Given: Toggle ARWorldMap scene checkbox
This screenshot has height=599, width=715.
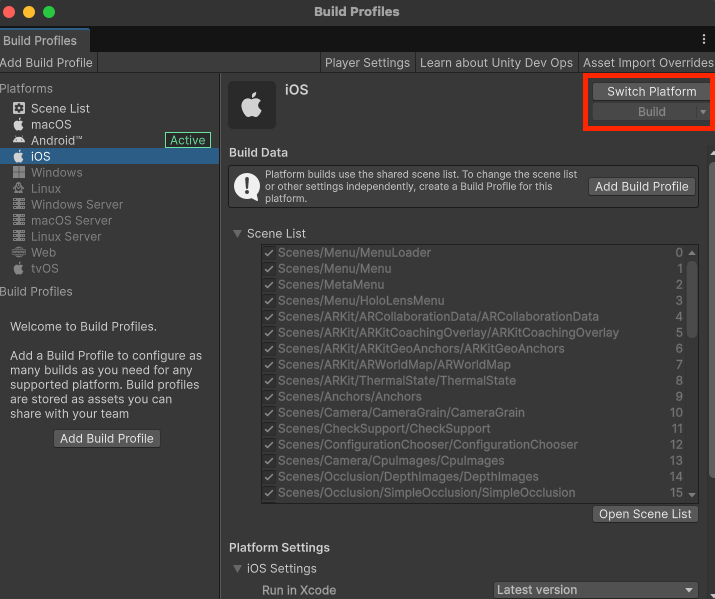Looking at the screenshot, I should point(269,364).
